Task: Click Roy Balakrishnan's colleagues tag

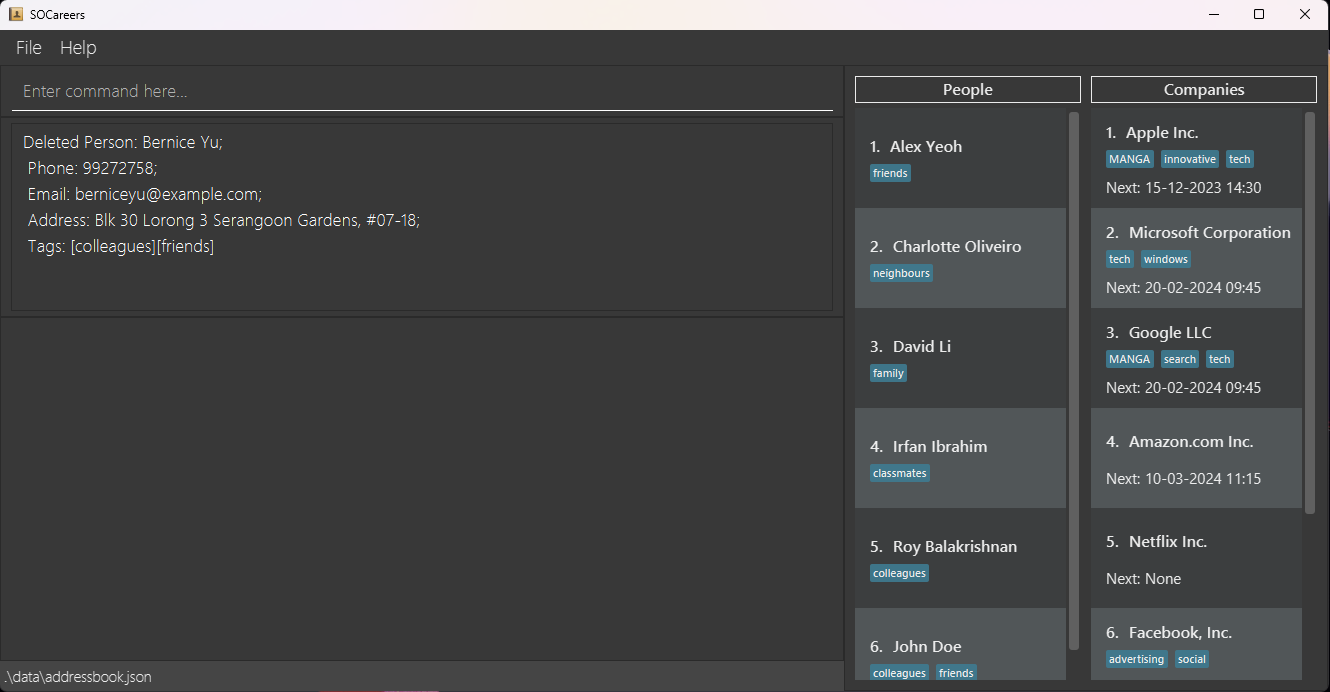Action: (899, 573)
